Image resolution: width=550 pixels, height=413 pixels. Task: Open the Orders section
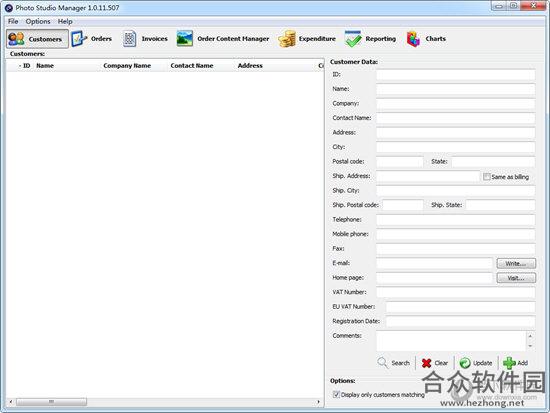92,39
